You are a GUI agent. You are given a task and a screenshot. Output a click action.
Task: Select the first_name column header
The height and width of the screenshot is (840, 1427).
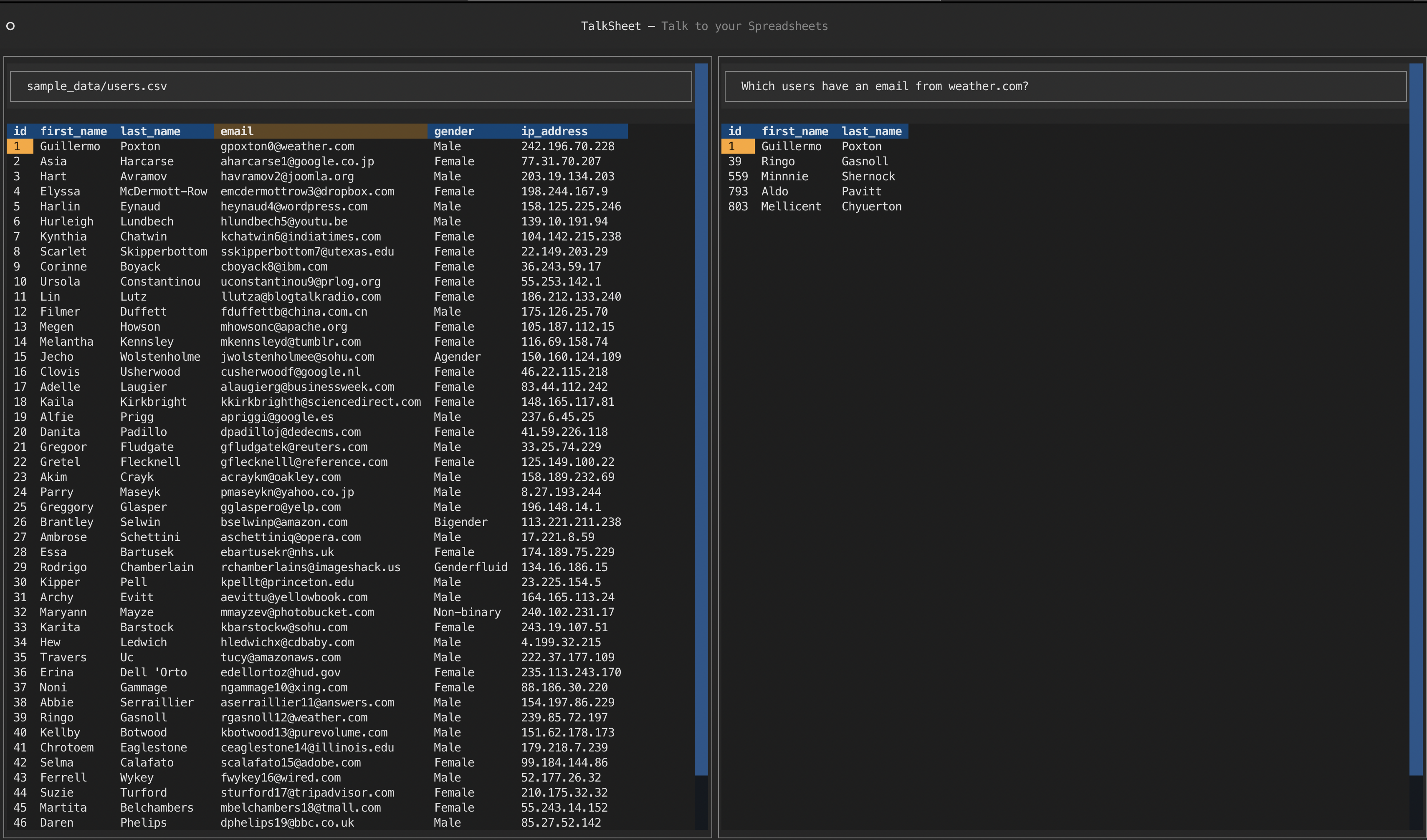click(x=73, y=131)
